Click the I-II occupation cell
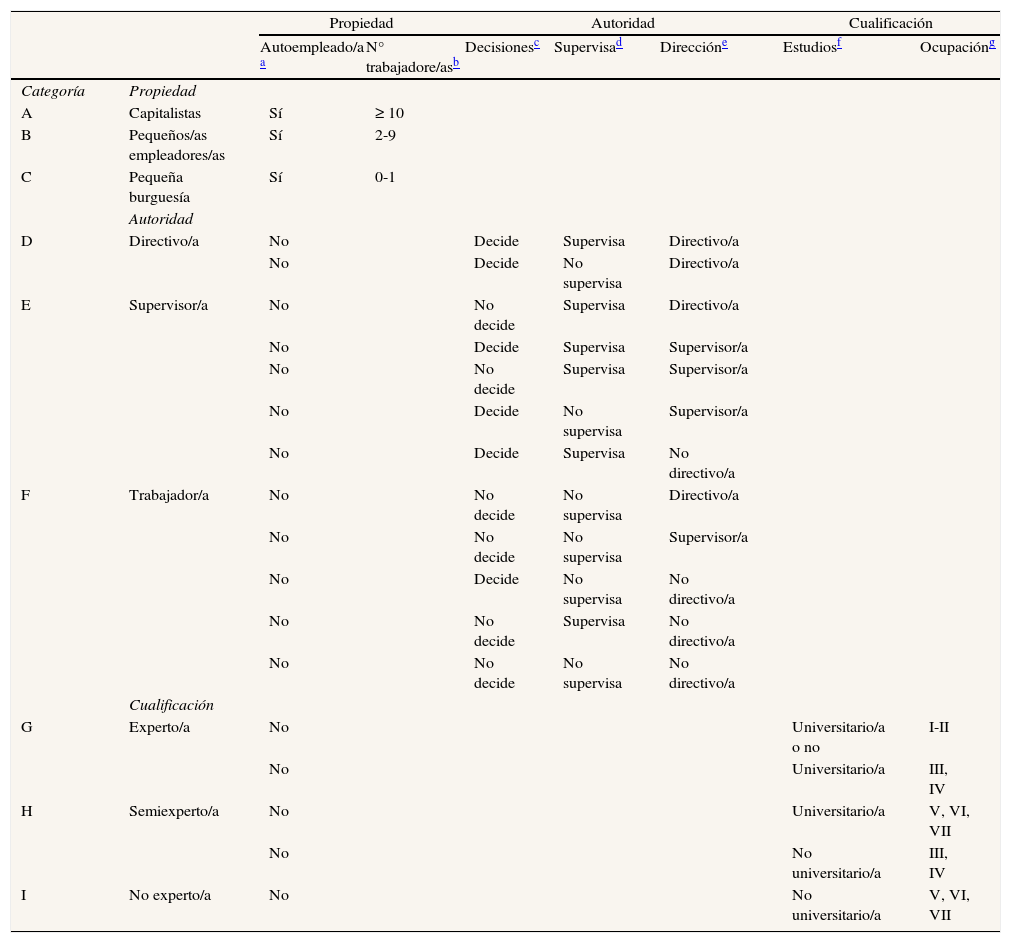Viewport: 1011px width, 943px height. click(939, 727)
